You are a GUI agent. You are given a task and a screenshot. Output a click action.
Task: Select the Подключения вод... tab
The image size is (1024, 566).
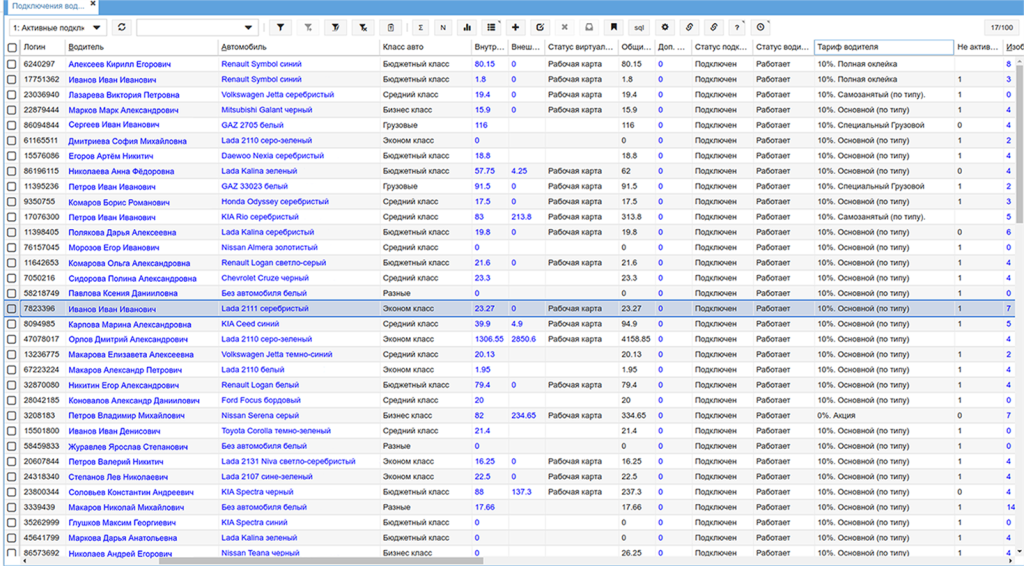tap(48, 5)
